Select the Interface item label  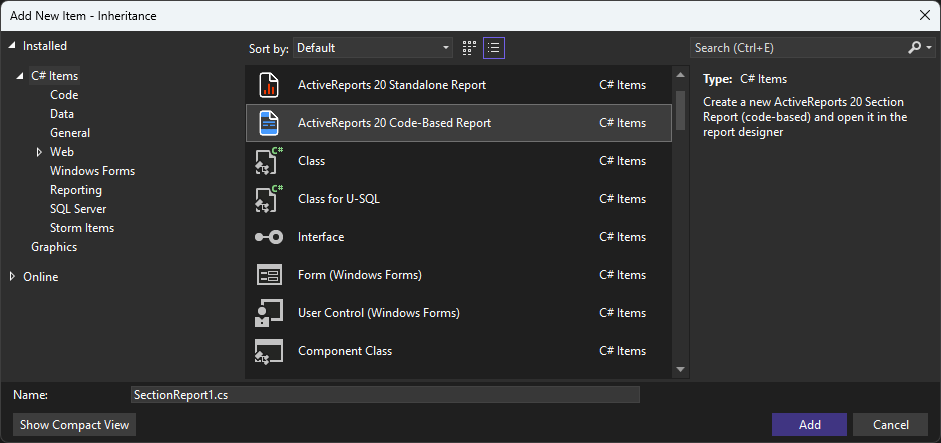[321, 237]
